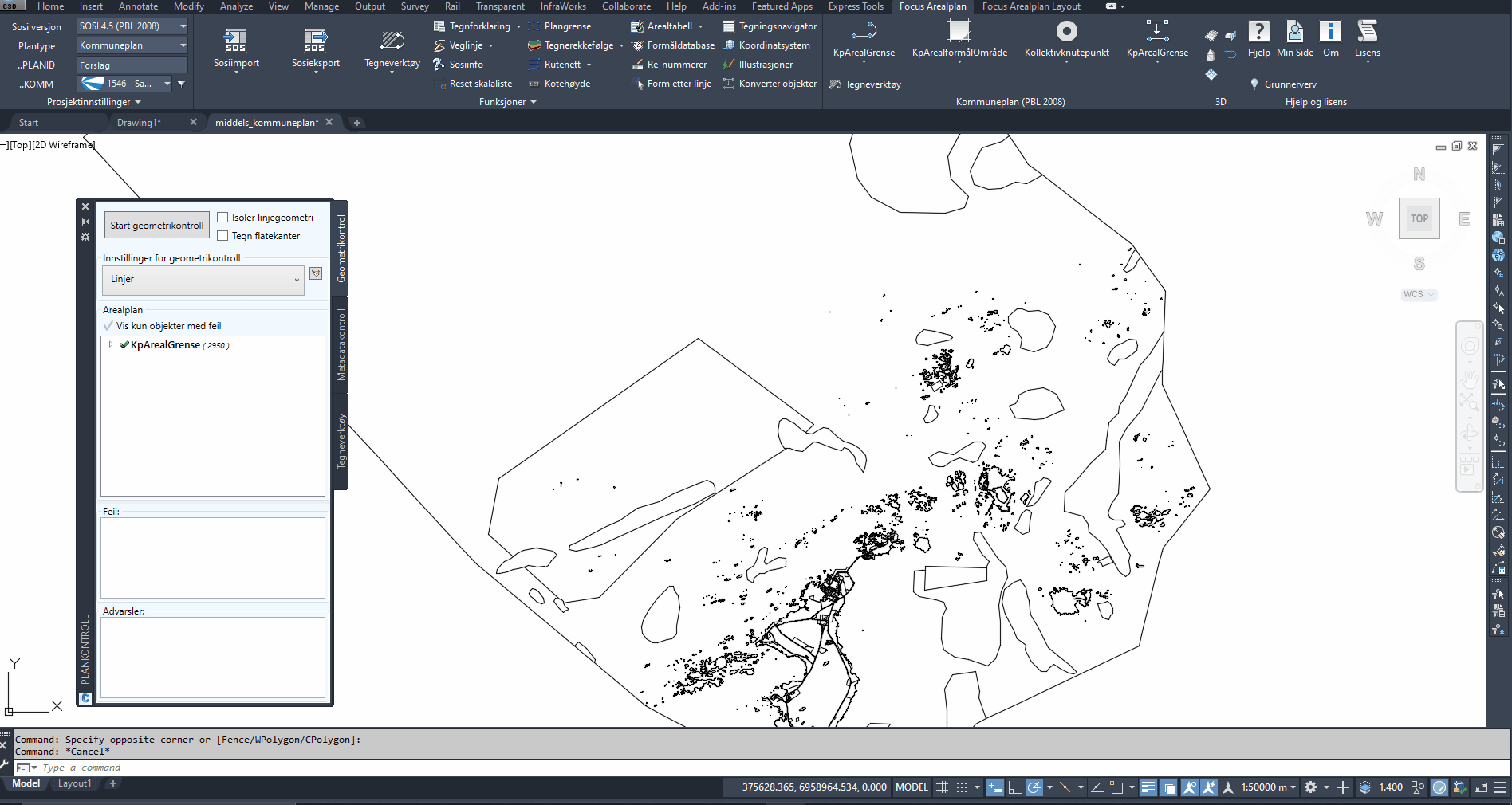Image resolution: width=1512 pixels, height=805 pixels.
Task: Open the Plantype Kommuneplan dropdown
Action: [x=132, y=45]
